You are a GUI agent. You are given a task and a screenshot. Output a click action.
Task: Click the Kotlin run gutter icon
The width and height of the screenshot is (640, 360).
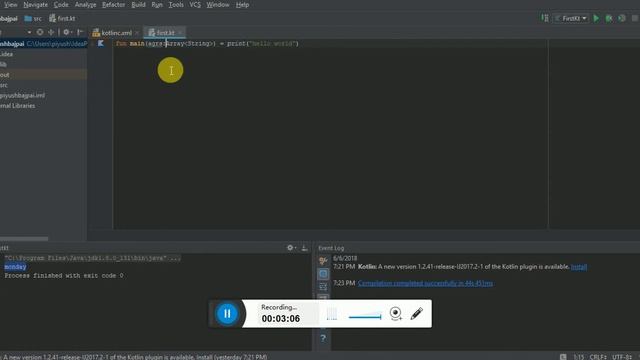(100, 43)
